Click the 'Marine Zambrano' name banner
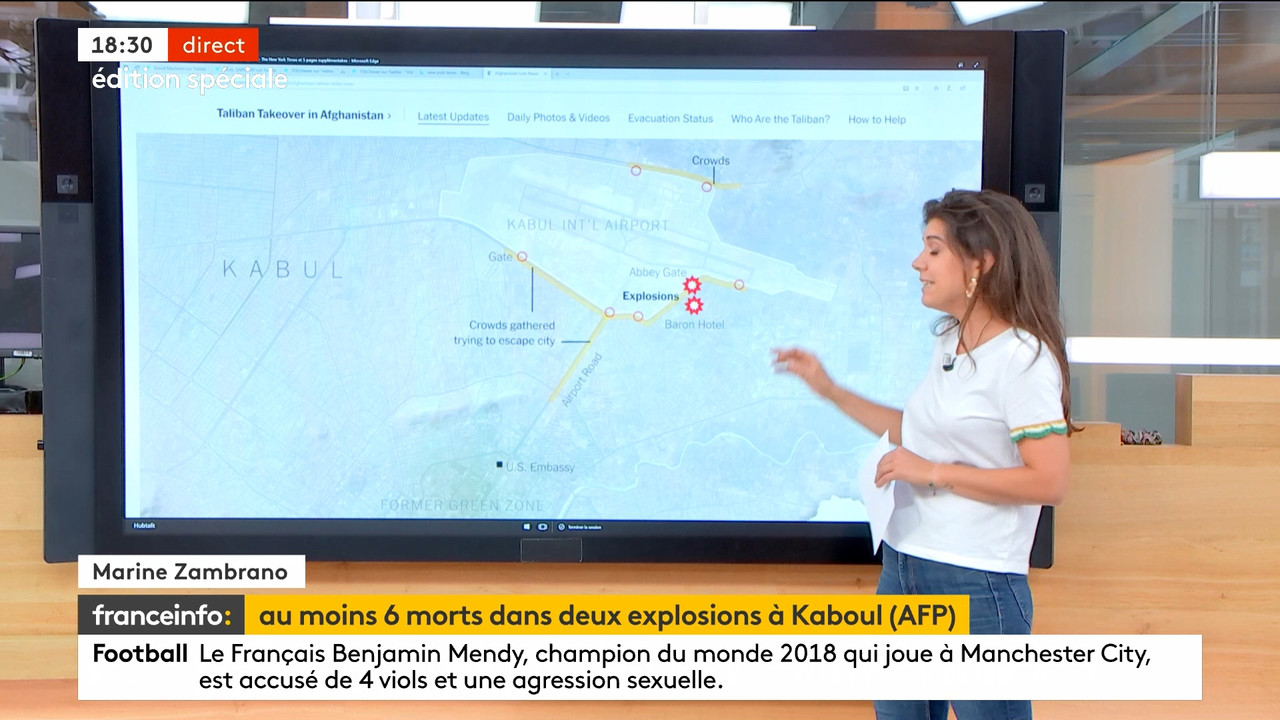Viewport: 1280px width, 720px height. pyautogui.click(x=190, y=572)
